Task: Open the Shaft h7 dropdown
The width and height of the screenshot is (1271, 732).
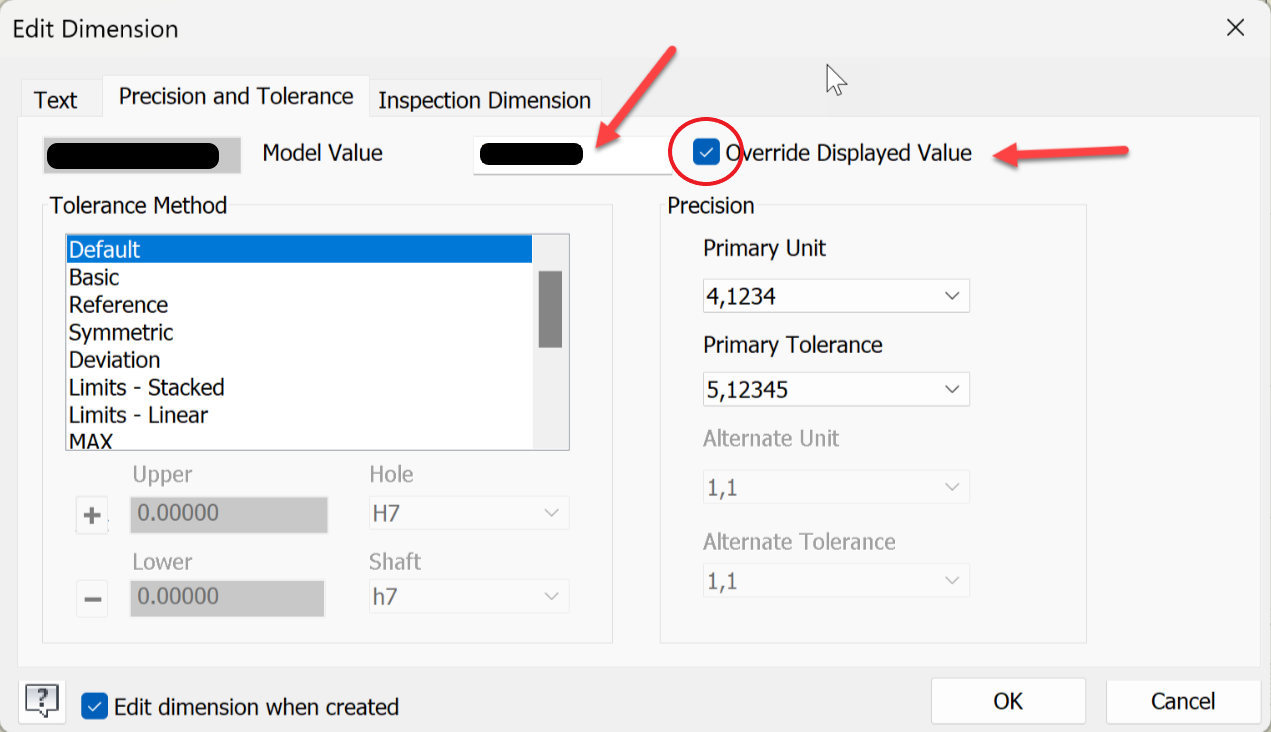Action: tap(469, 596)
